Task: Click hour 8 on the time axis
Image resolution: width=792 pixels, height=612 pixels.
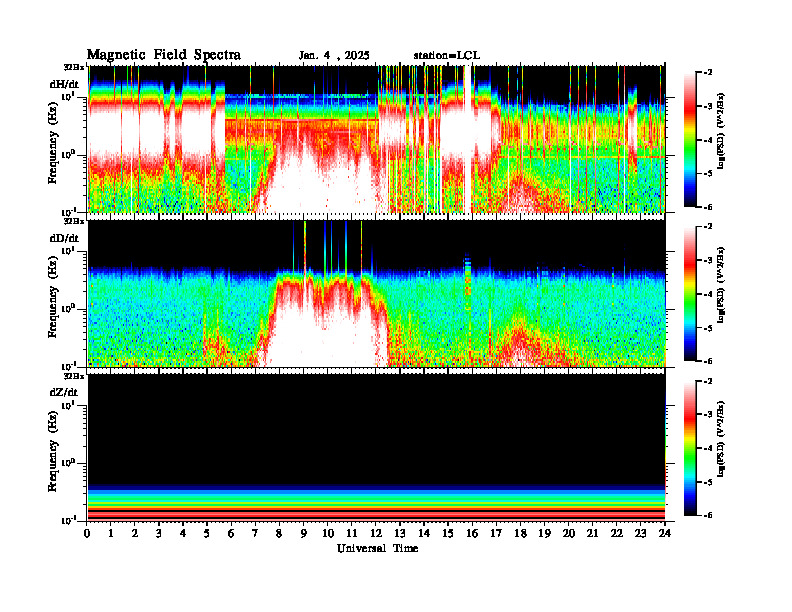Action: 279,533
